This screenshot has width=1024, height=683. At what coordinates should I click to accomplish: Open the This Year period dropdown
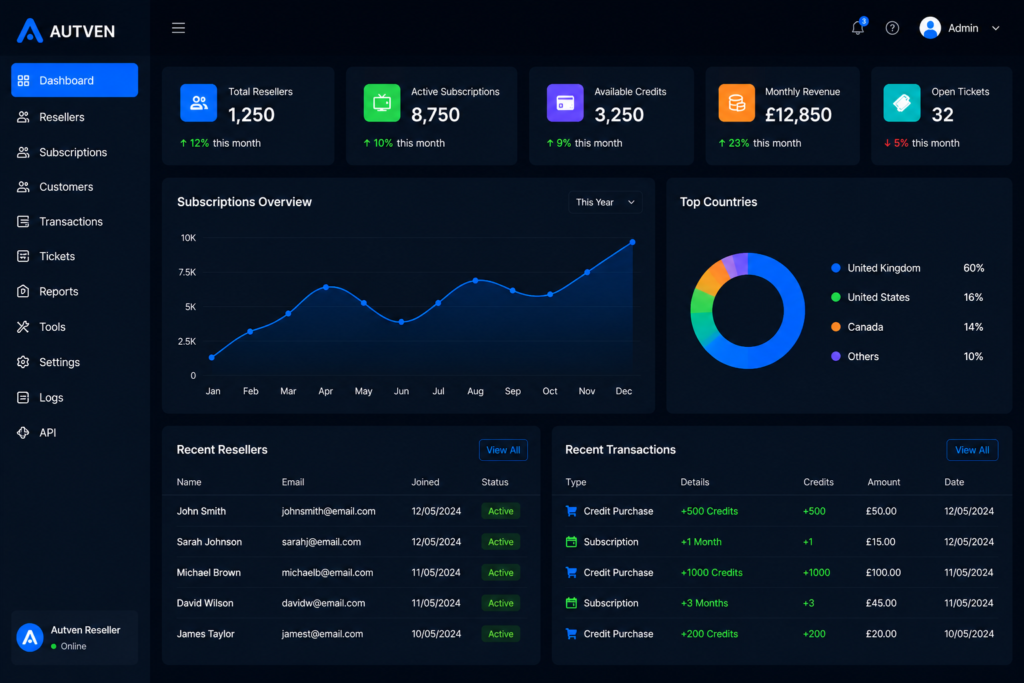(x=605, y=202)
